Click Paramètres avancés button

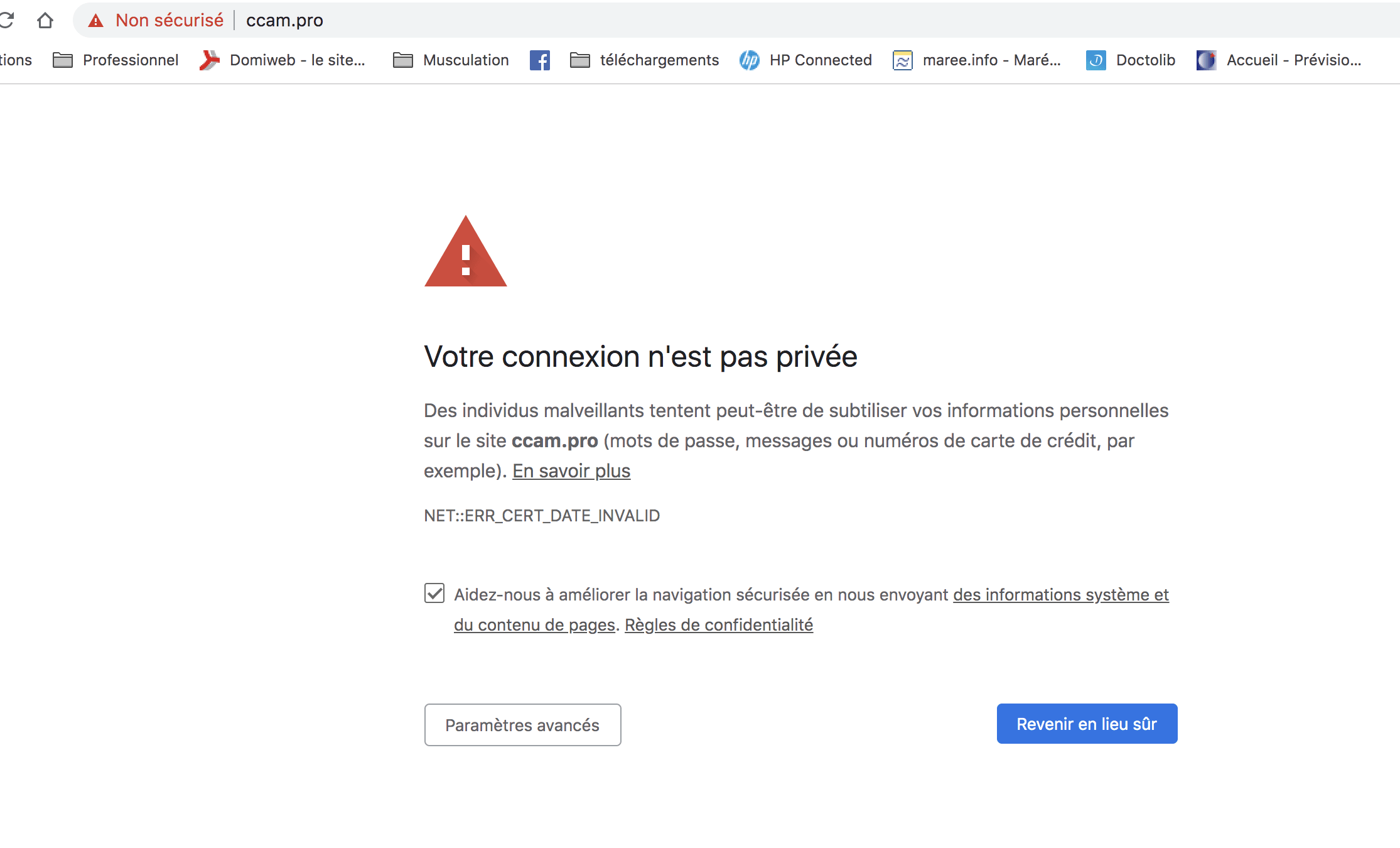[522, 725]
